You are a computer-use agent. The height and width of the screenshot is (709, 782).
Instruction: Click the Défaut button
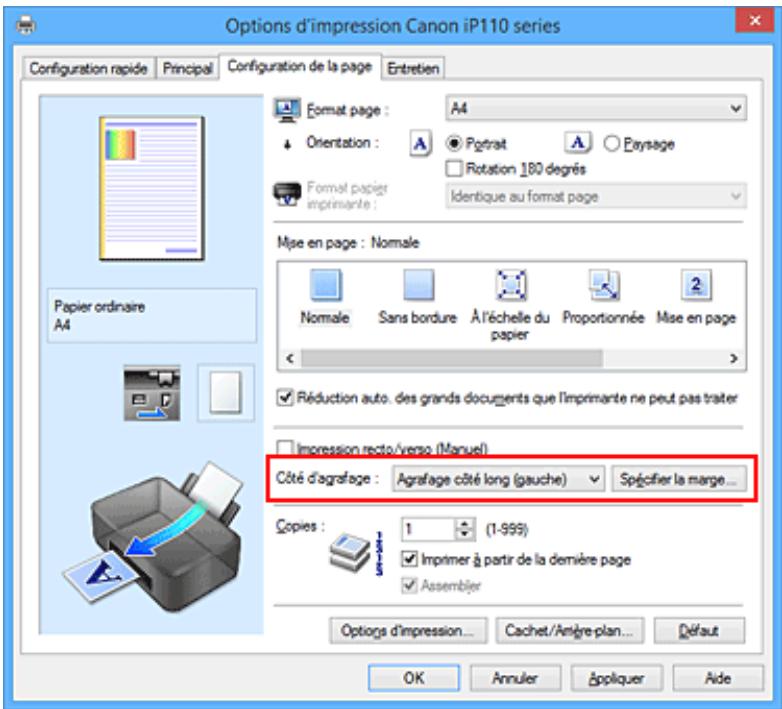click(699, 631)
